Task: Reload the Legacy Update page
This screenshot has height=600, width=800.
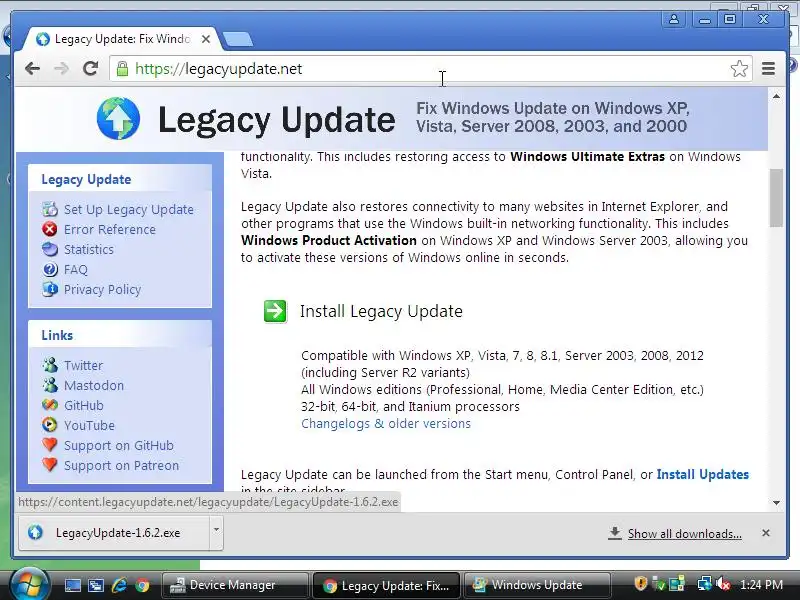Action: click(91, 68)
